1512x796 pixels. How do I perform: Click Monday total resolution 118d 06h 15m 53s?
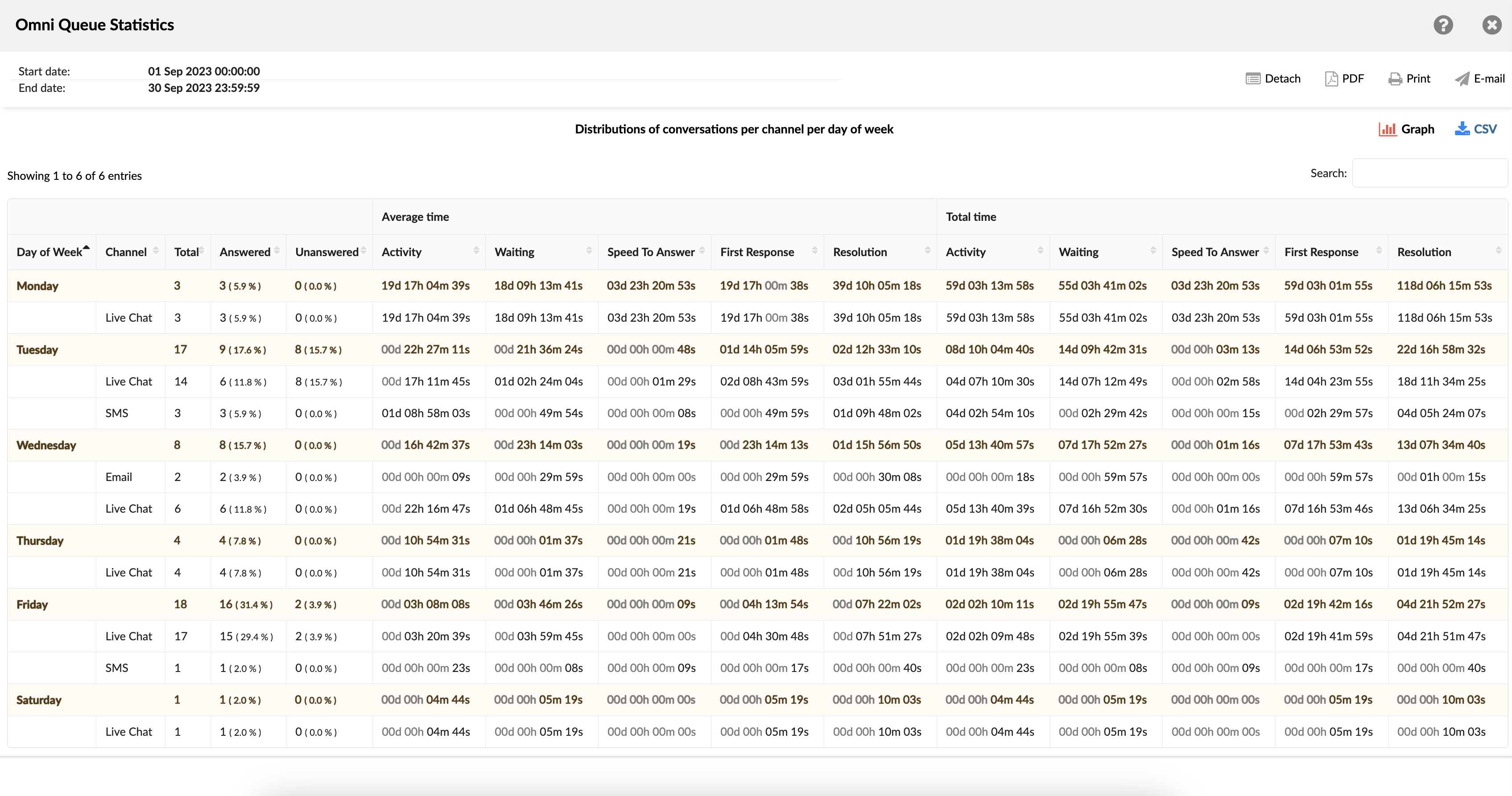point(1444,286)
